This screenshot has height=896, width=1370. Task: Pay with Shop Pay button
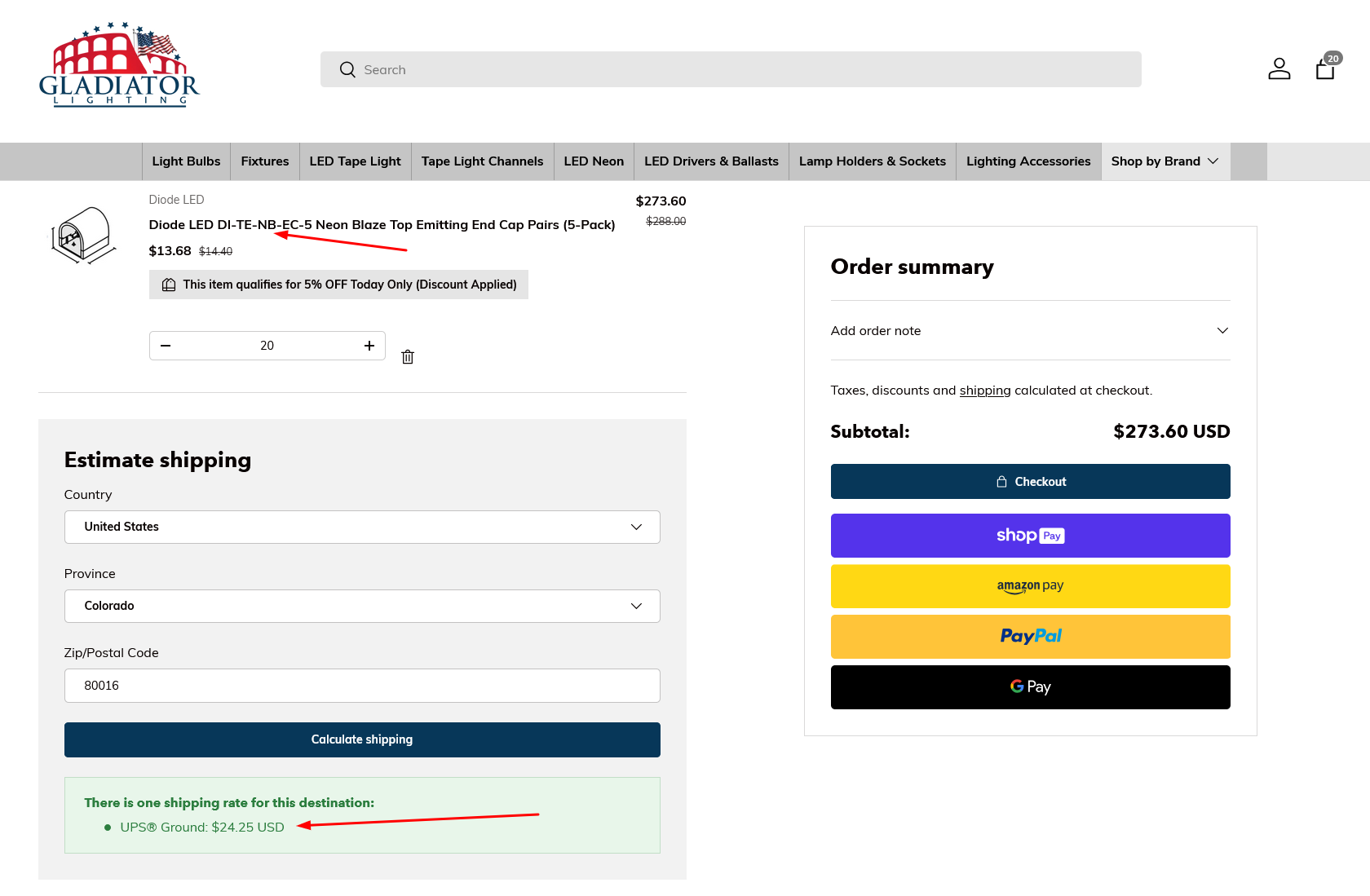click(1030, 536)
